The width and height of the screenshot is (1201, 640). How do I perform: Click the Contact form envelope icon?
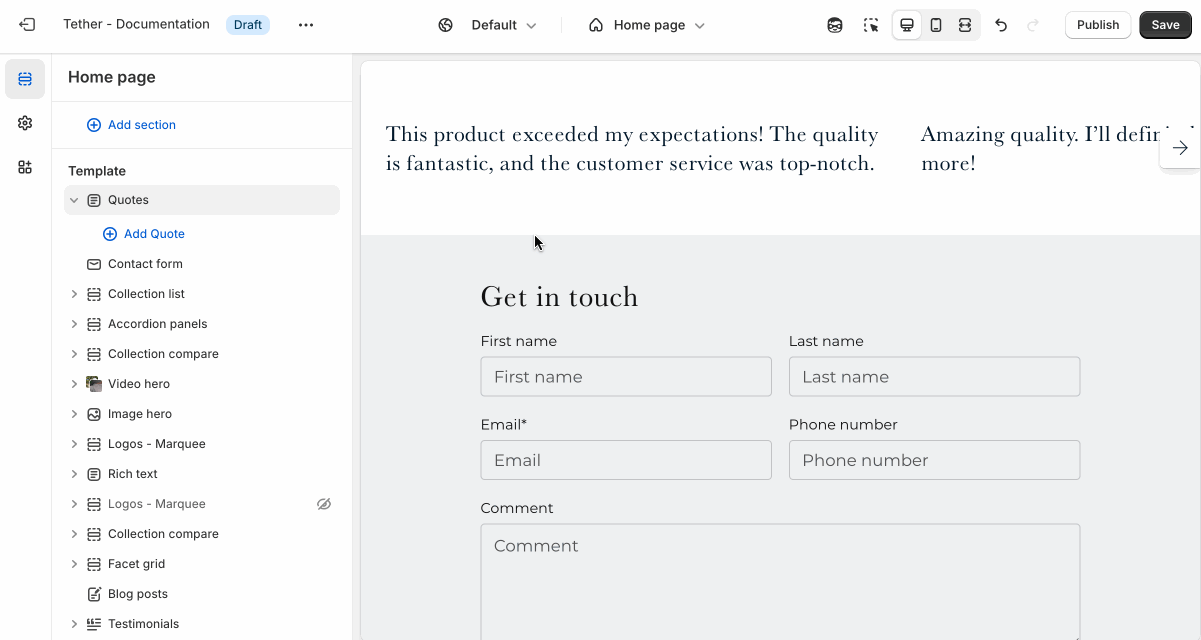pos(94,264)
